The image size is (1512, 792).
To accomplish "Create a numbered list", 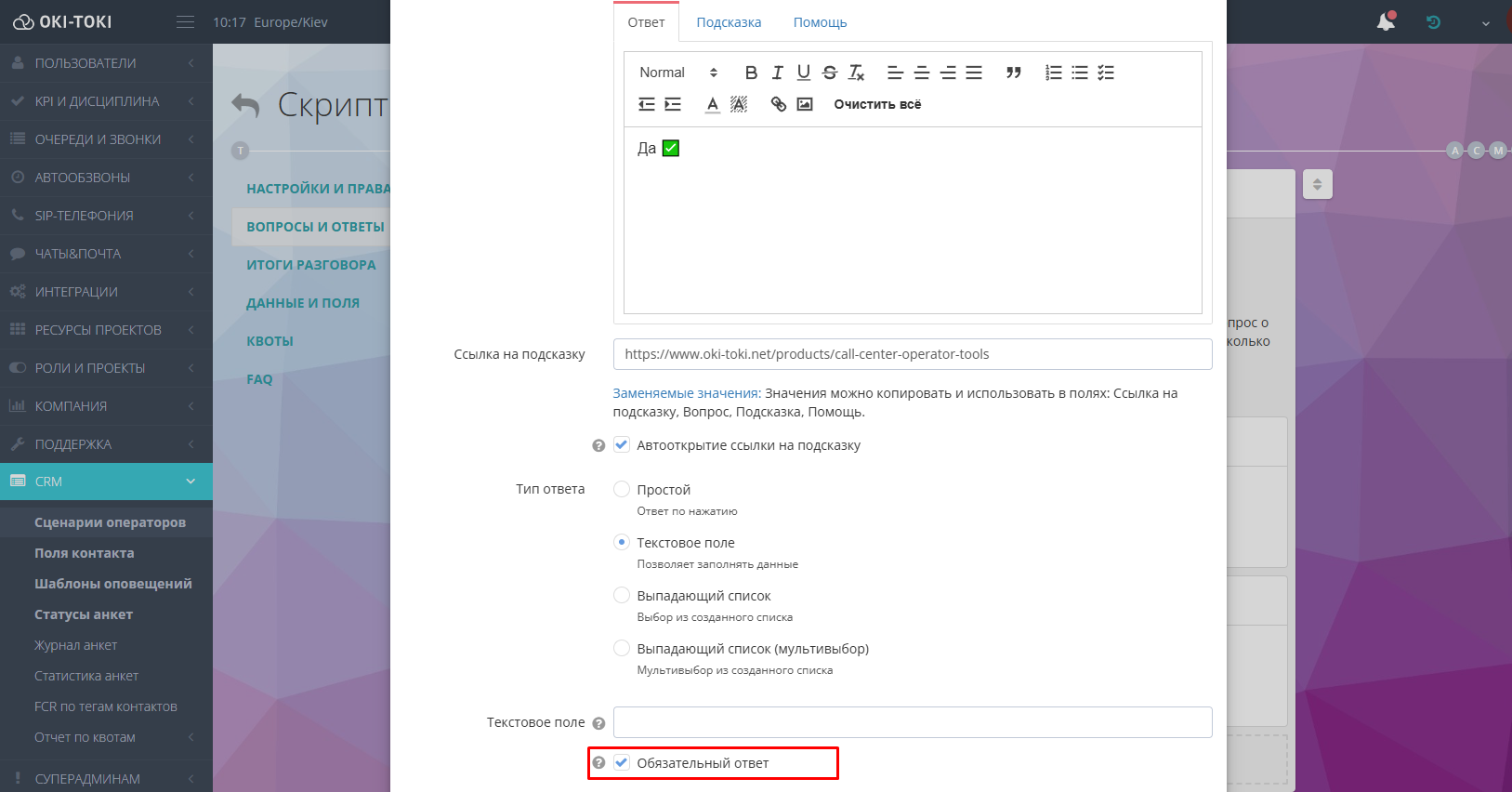I will coord(1053,73).
